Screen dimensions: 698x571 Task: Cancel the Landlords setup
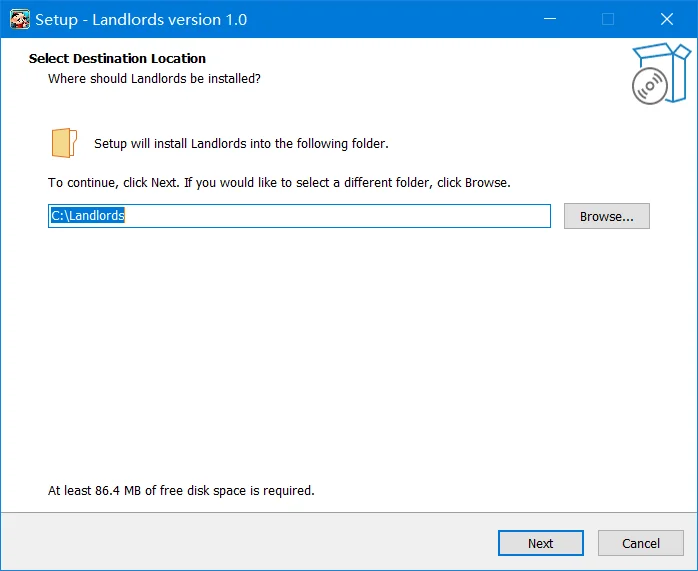point(641,543)
